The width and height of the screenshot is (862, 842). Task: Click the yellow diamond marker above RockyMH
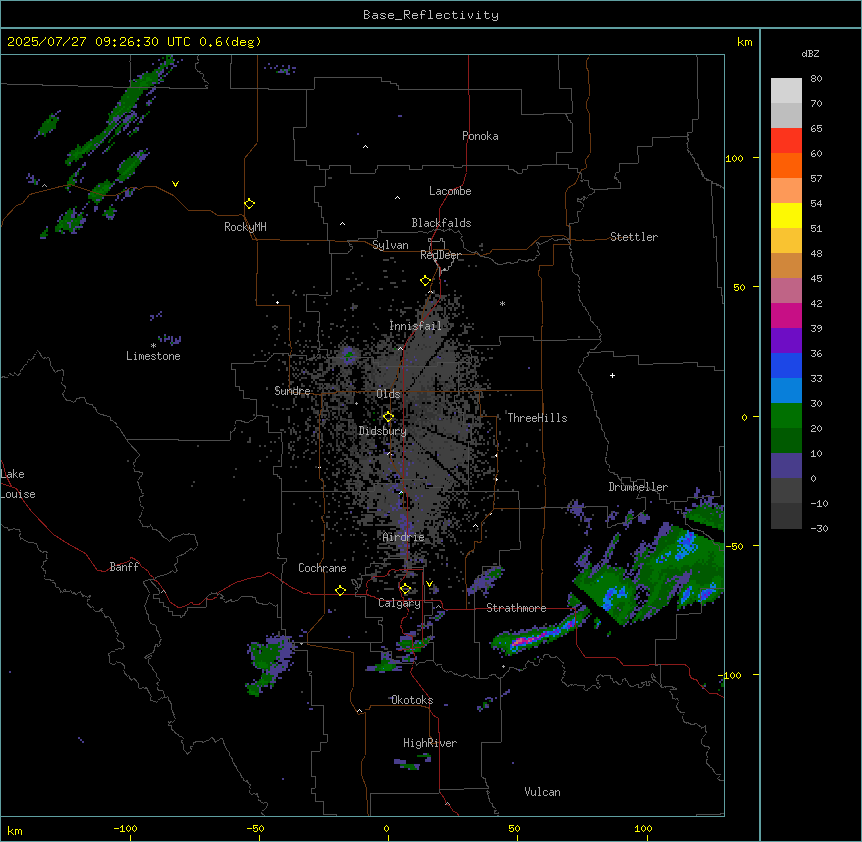tap(249, 203)
